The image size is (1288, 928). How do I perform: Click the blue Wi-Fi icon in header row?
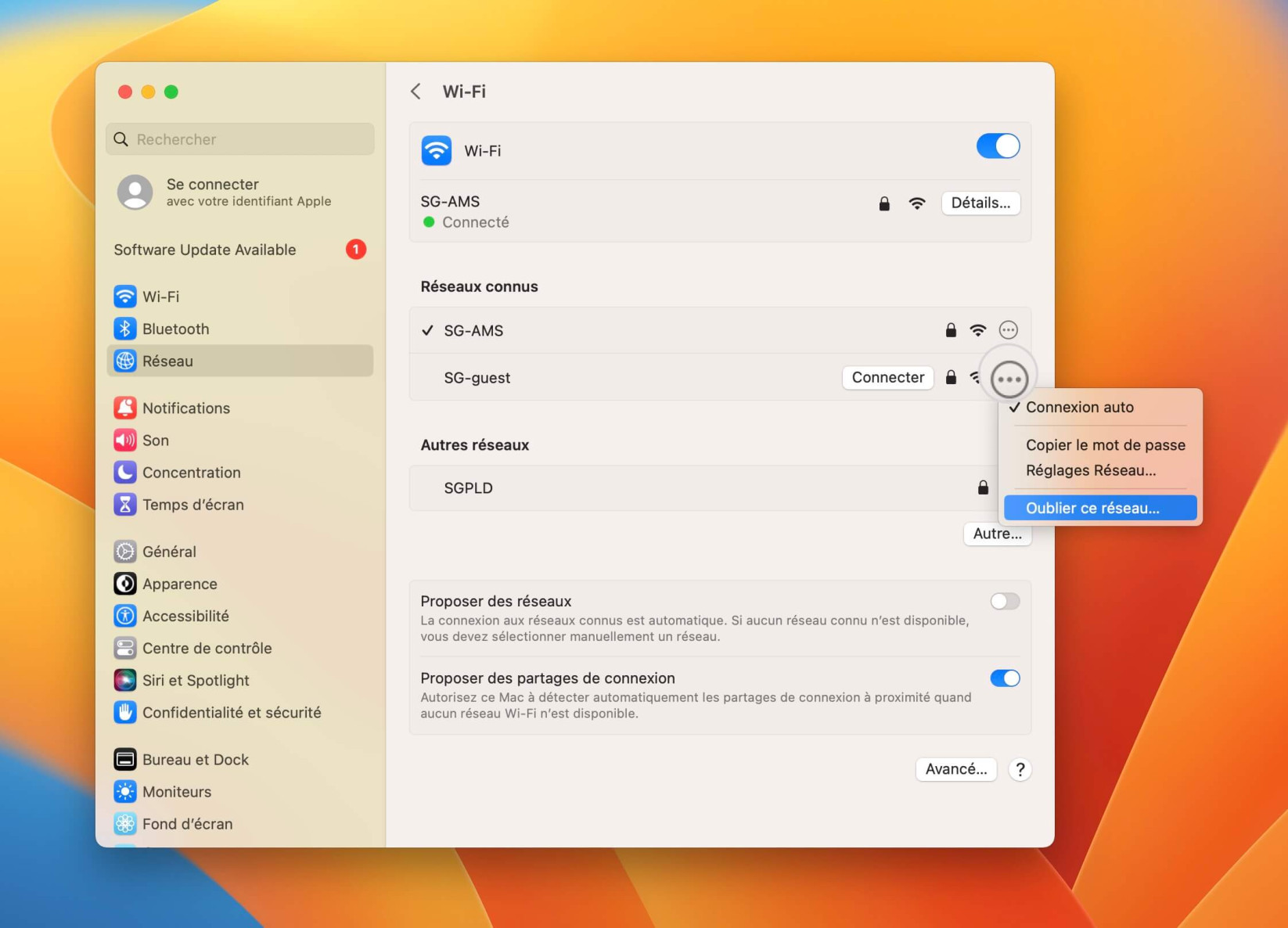click(436, 149)
